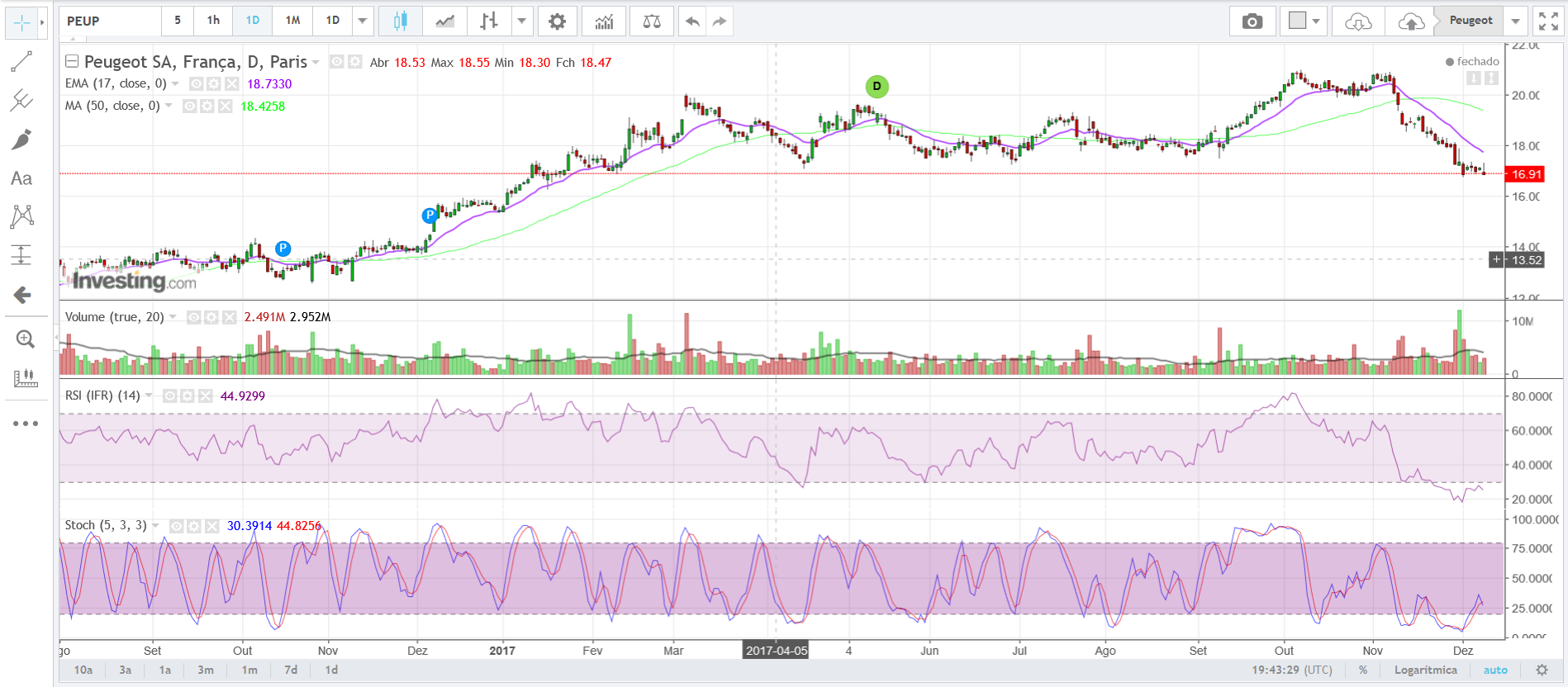Click the PEUP symbol search field
1568x687 pixels.
[x=109, y=21]
